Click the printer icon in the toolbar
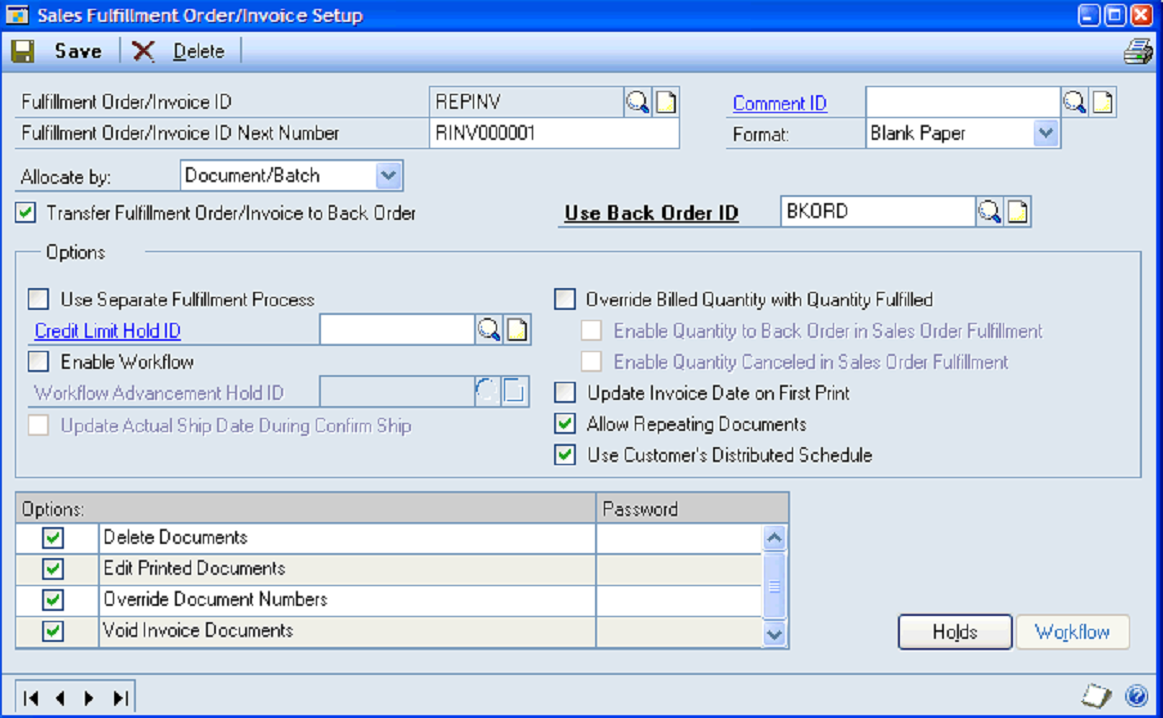The height and width of the screenshot is (718, 1163). [1138, 51]
